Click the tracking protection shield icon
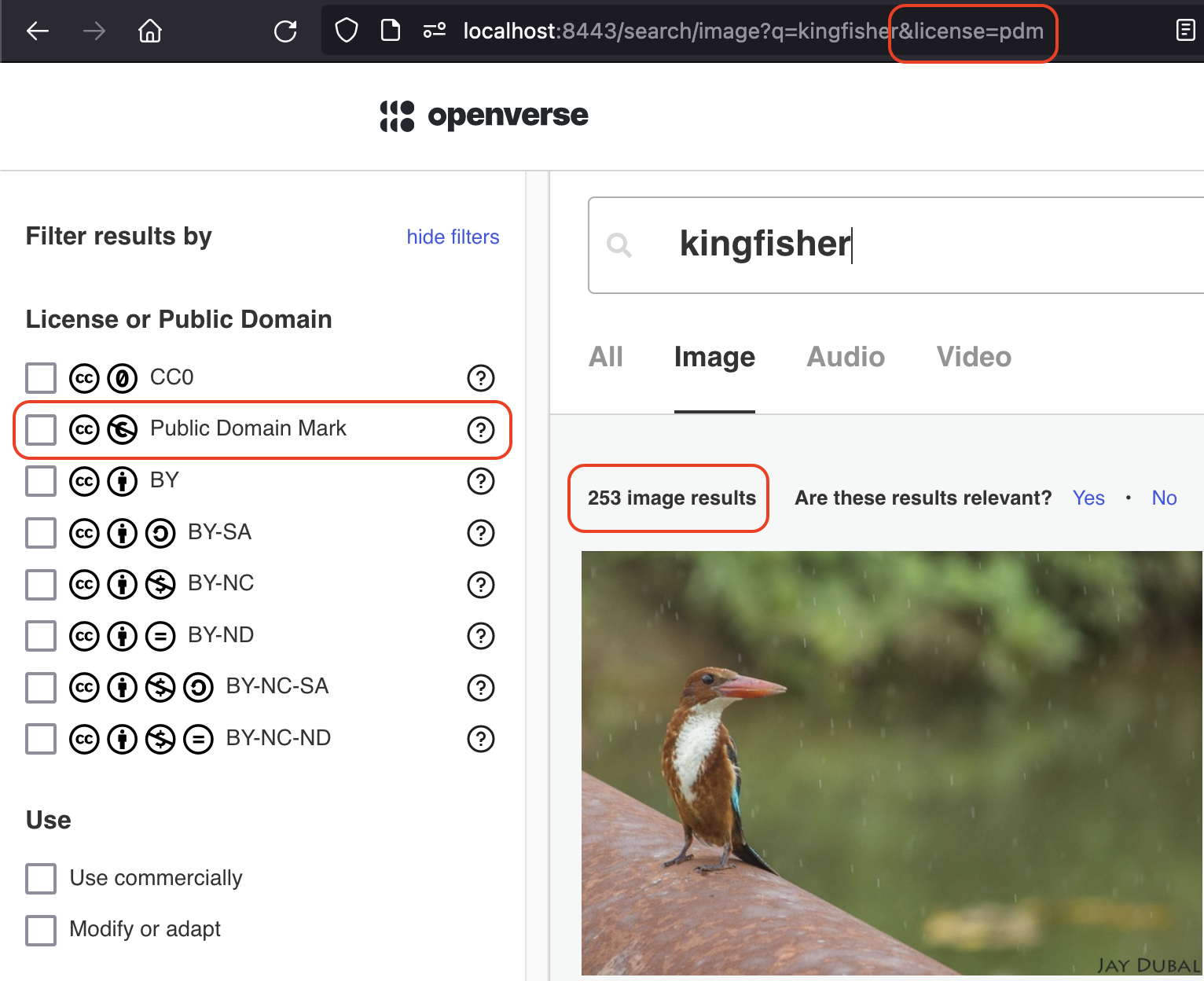Viewport: 1204px width, 981px height. pos(346,31)
